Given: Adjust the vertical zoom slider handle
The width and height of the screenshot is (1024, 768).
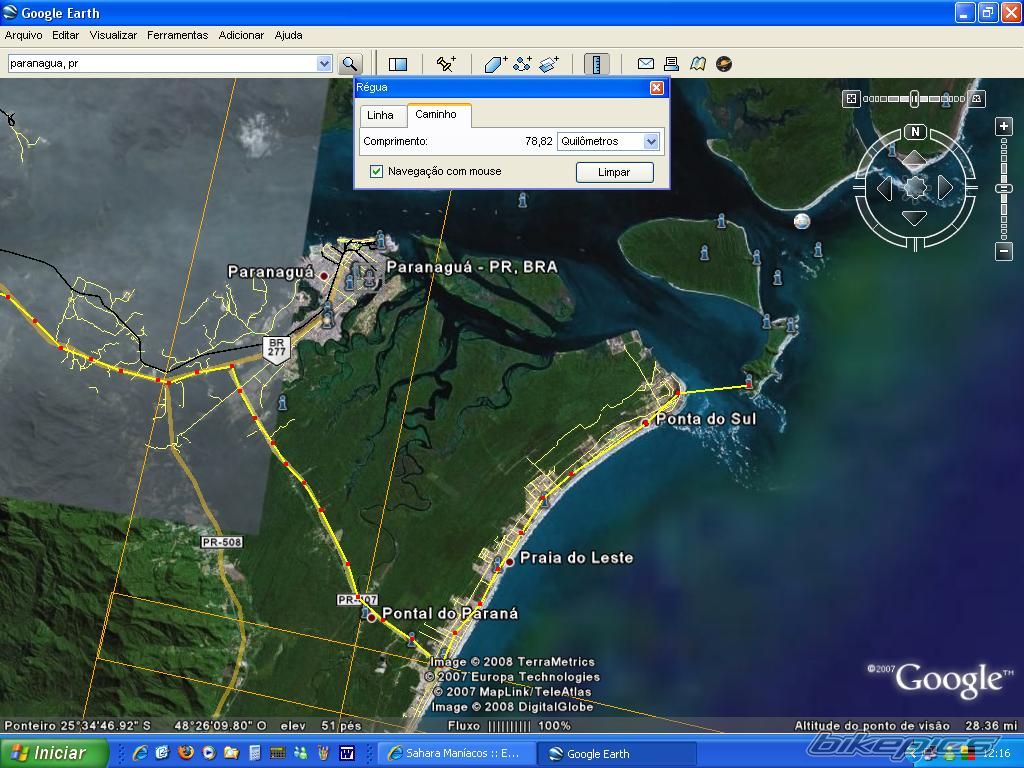Looking at the screenshot, I should (1004, 189).
